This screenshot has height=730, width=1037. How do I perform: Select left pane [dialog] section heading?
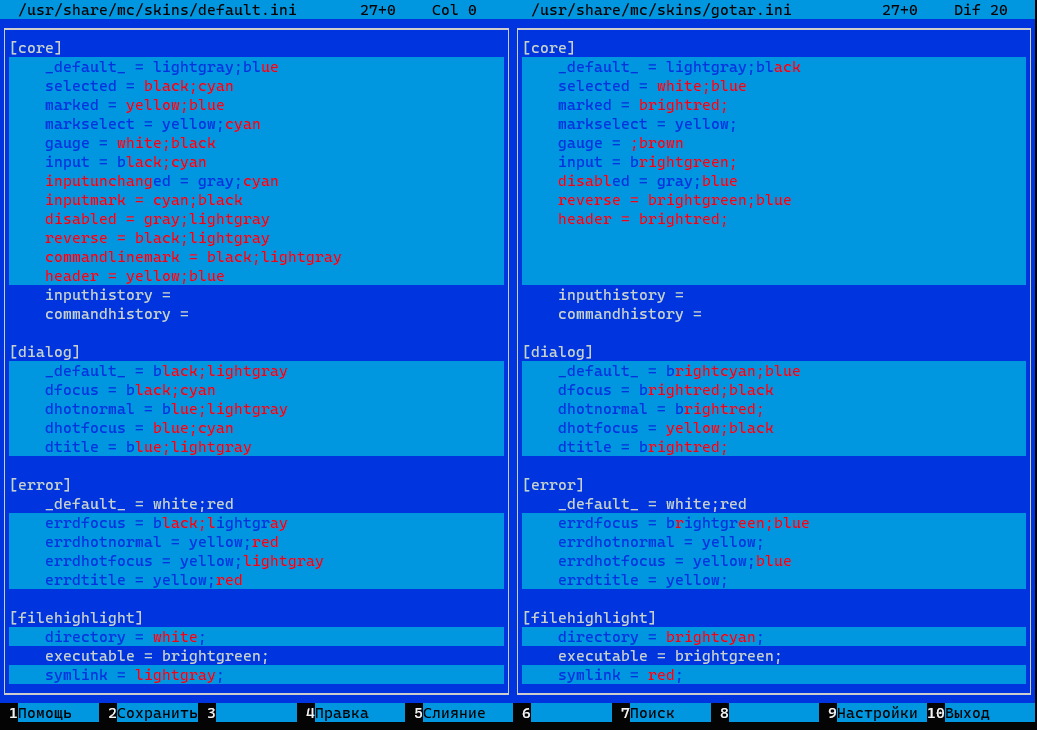pyautogui.click(x=45, y=352)
